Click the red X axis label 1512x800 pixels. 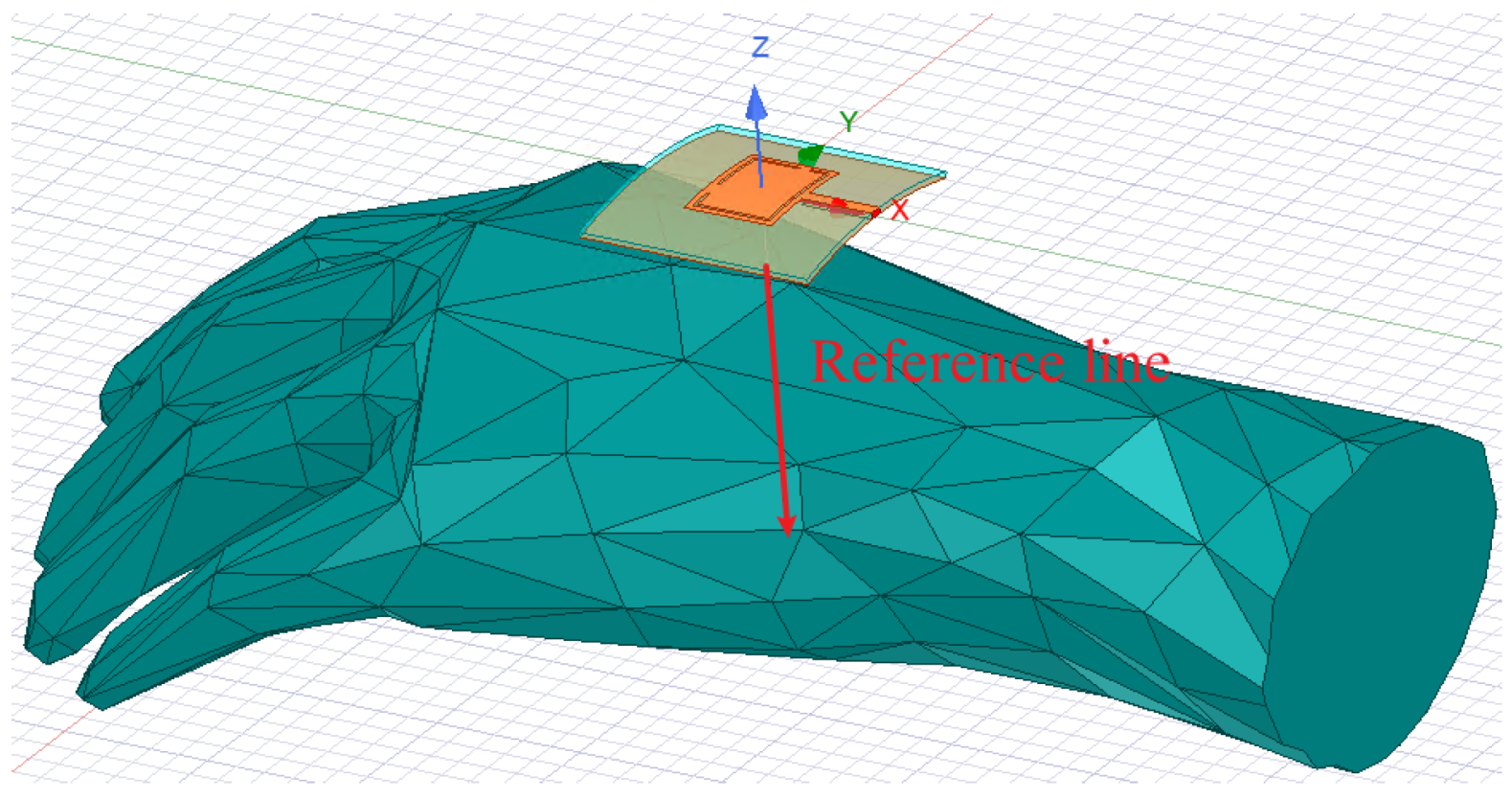(899, 212)
